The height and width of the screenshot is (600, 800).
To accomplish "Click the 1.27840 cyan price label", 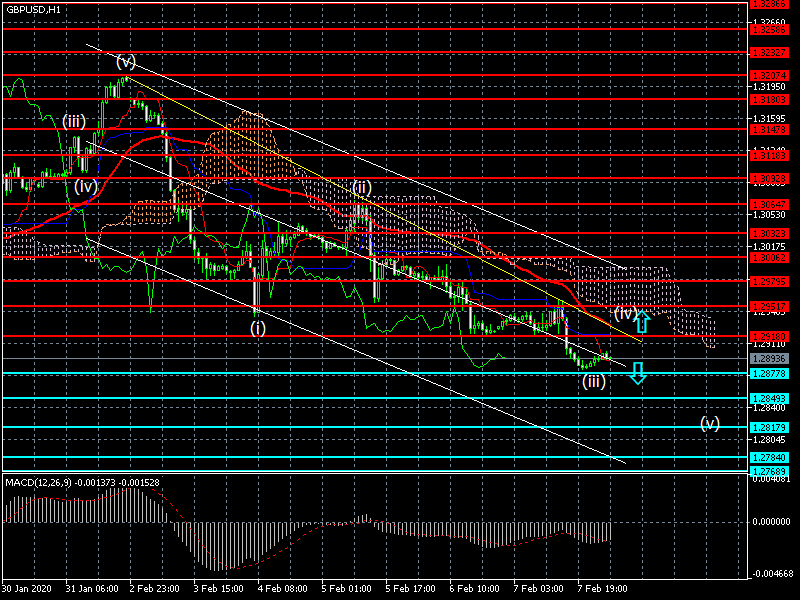I will [x=769, y=457].
